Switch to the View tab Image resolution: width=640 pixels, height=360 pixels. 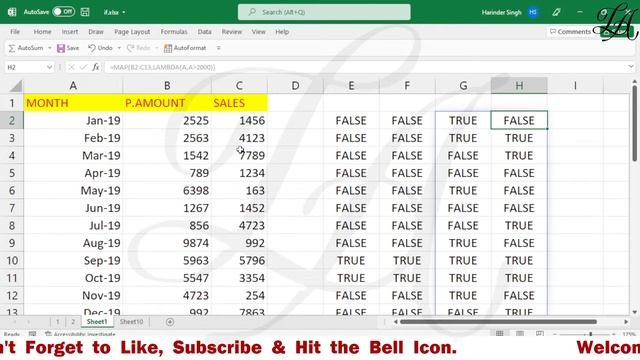[258, 31]
